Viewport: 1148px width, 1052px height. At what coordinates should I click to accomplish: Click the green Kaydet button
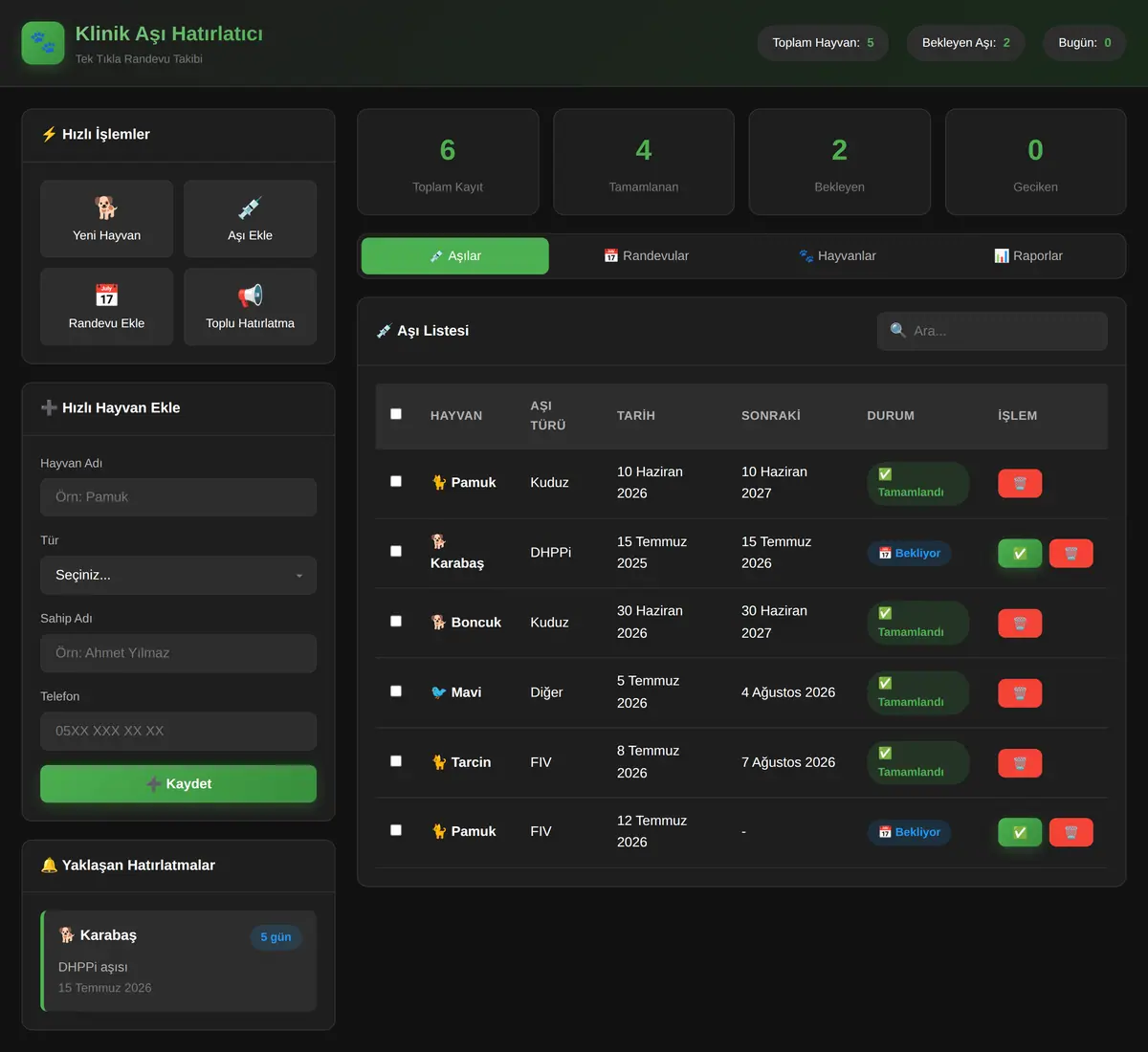[178, 783]
